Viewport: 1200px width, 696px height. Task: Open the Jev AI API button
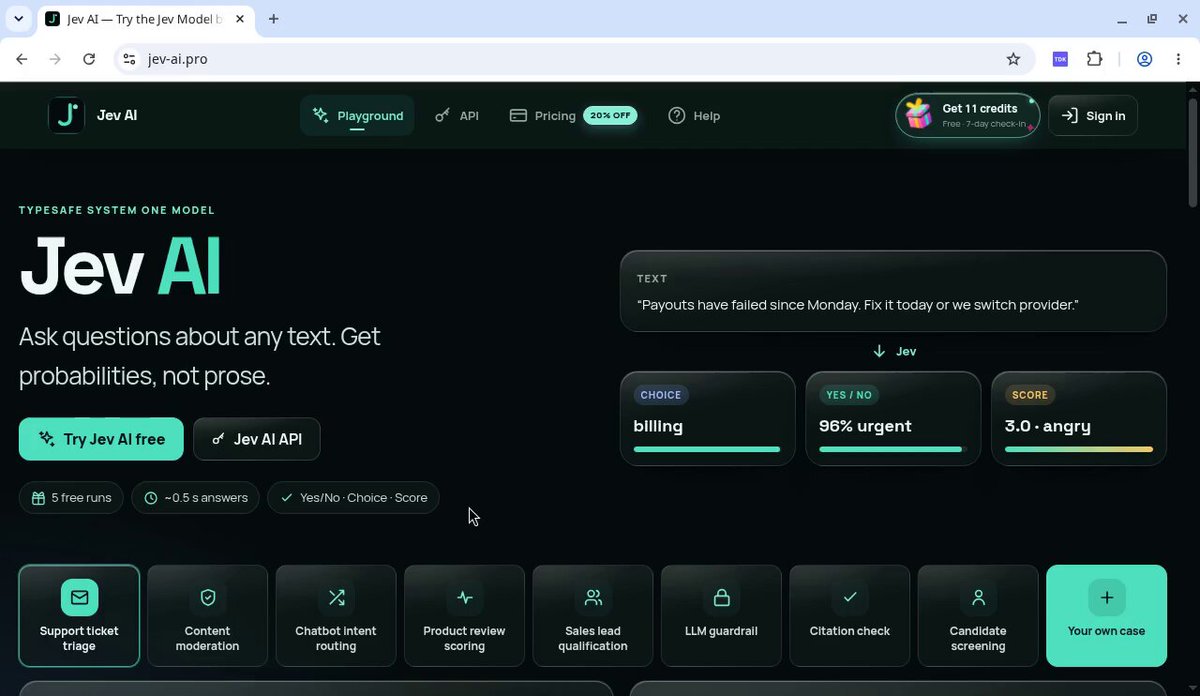pos(257,439)
